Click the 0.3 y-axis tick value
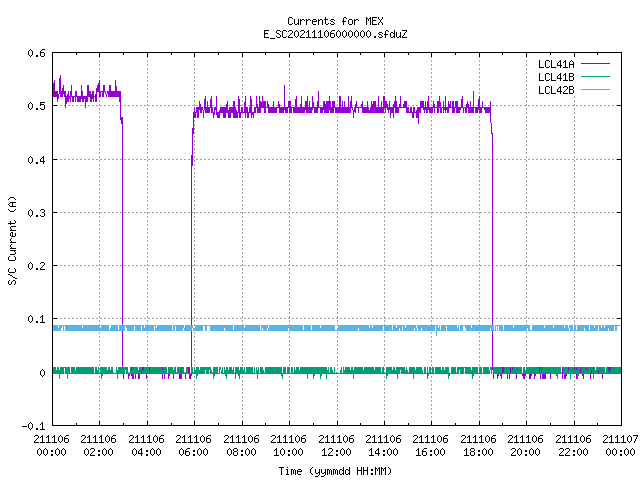Viewport: 640px width, 480px height. [36, 213]
